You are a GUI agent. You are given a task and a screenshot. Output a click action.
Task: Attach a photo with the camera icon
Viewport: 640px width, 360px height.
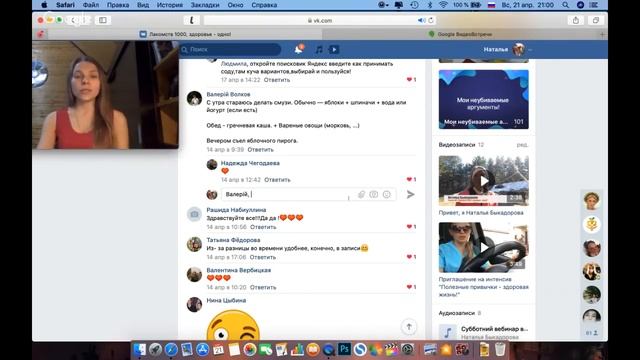click(373, 195)
